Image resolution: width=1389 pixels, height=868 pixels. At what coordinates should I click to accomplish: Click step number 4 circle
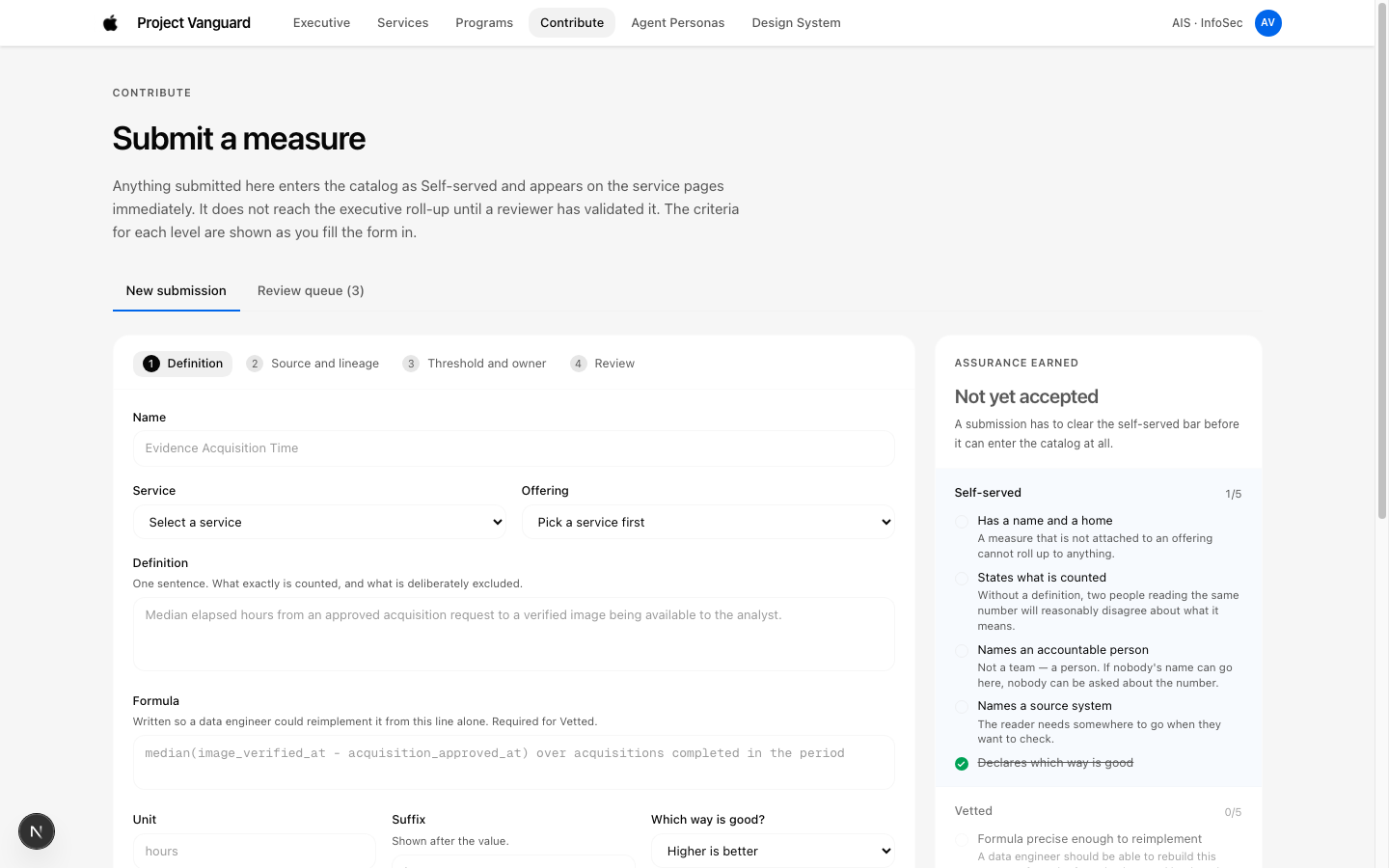pyautogui.click(x=579, y=364)
